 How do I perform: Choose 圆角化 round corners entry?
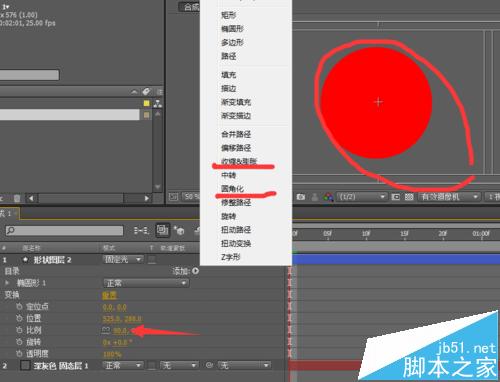coord(232,189)
